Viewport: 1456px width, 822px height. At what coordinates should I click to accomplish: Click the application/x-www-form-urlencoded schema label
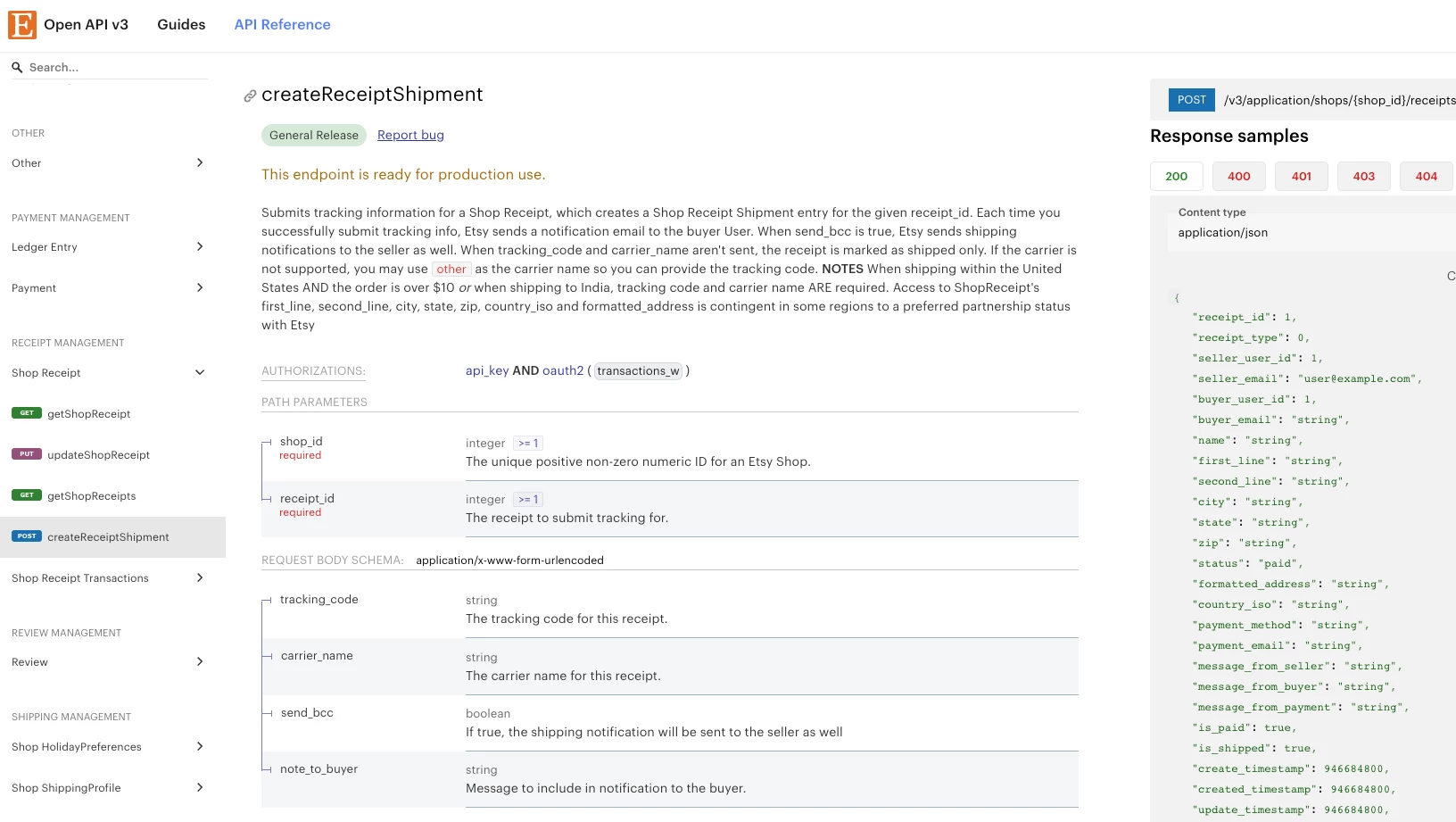[509, 560]
